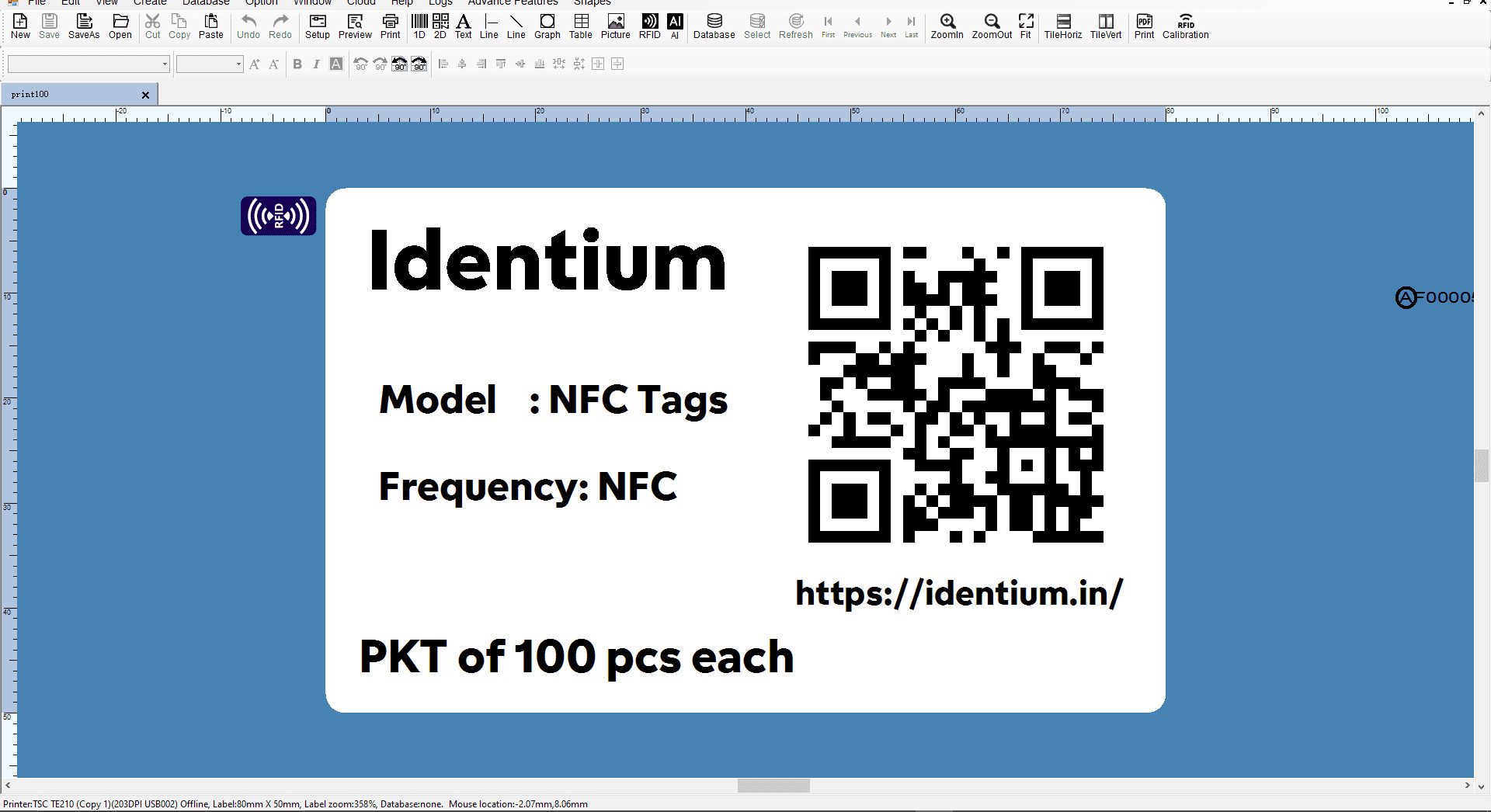This screenshot has height=812, width=1491.
Task: Select the QR code object
Action: click(956, 394)
